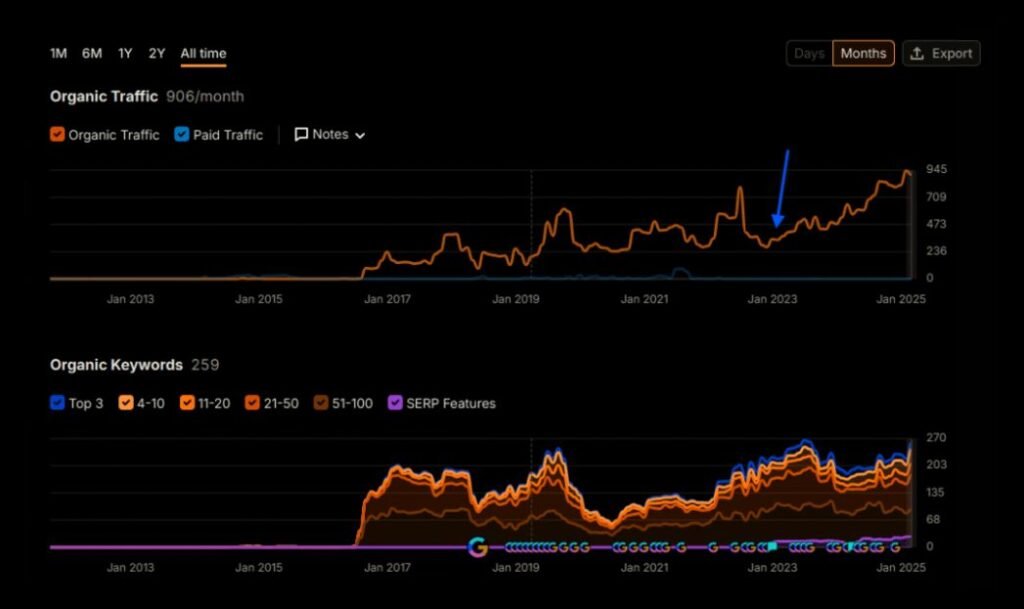
Task: Switch chart granularity to Days
Action: 809,54
